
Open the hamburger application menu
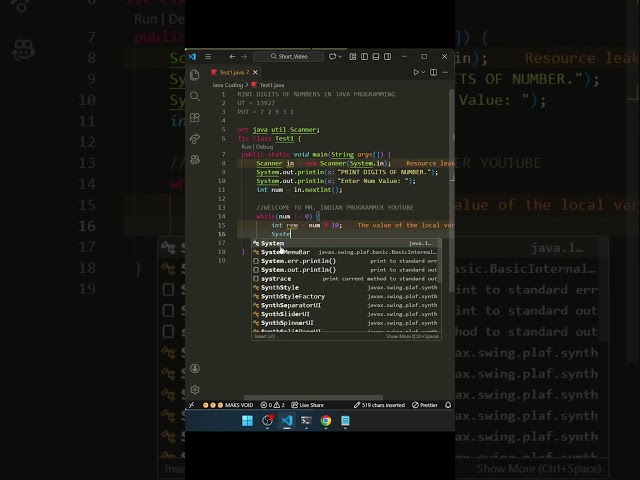[x=208, y=56]
